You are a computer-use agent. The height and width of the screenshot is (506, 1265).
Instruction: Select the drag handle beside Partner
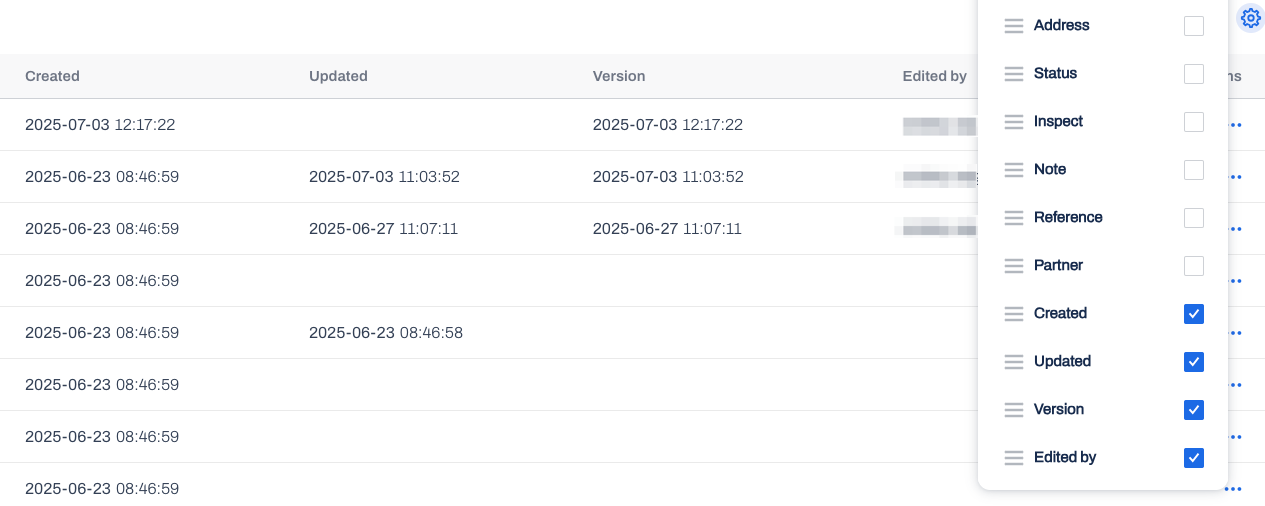point(1014,266)
